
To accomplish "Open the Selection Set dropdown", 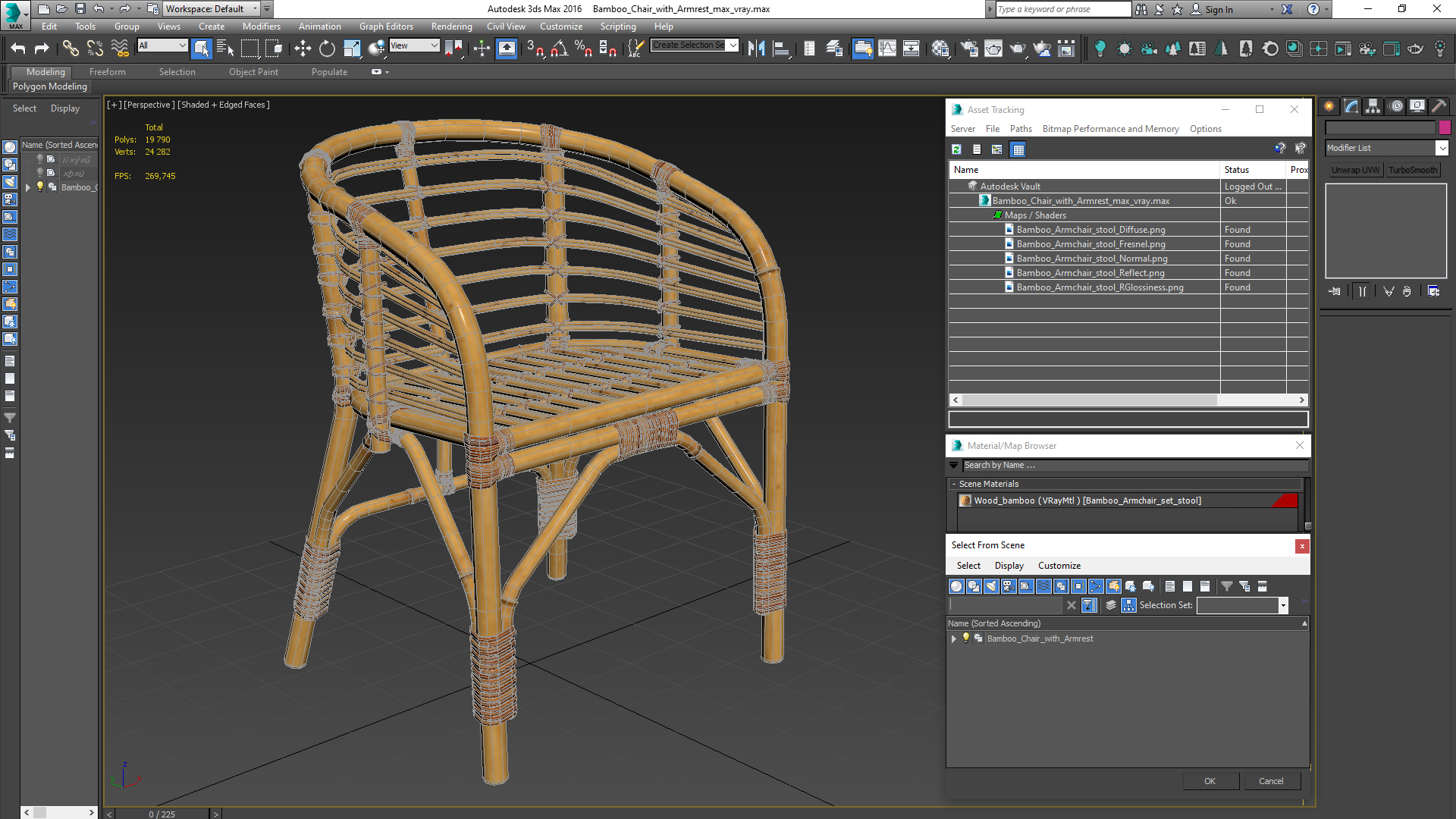I will pyautogui.click(x=1283, y=605).
